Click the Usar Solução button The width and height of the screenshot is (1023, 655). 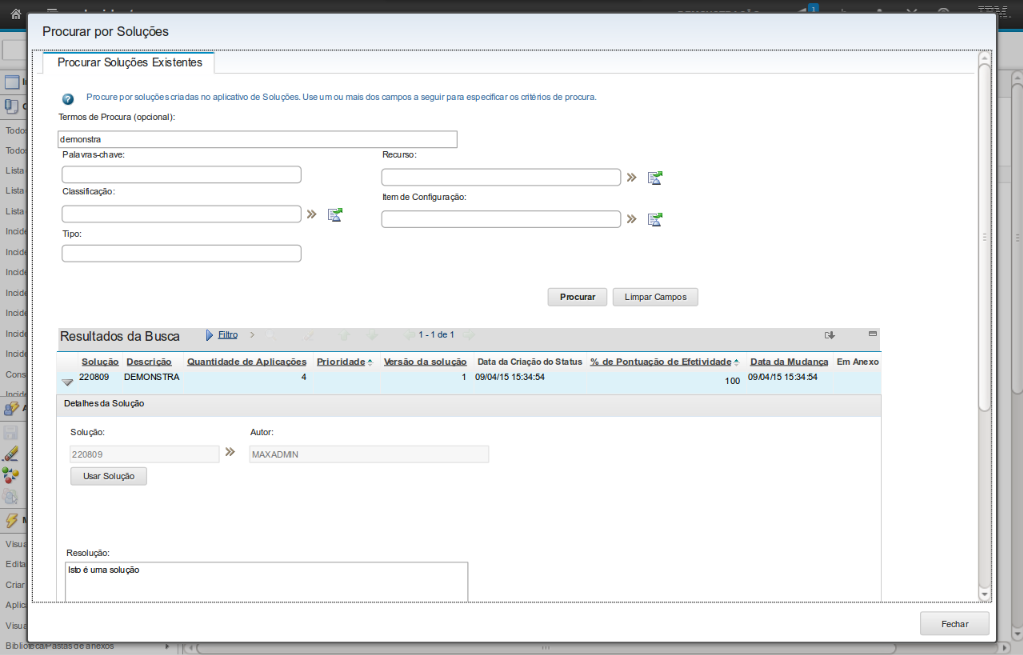coord(109,476)
